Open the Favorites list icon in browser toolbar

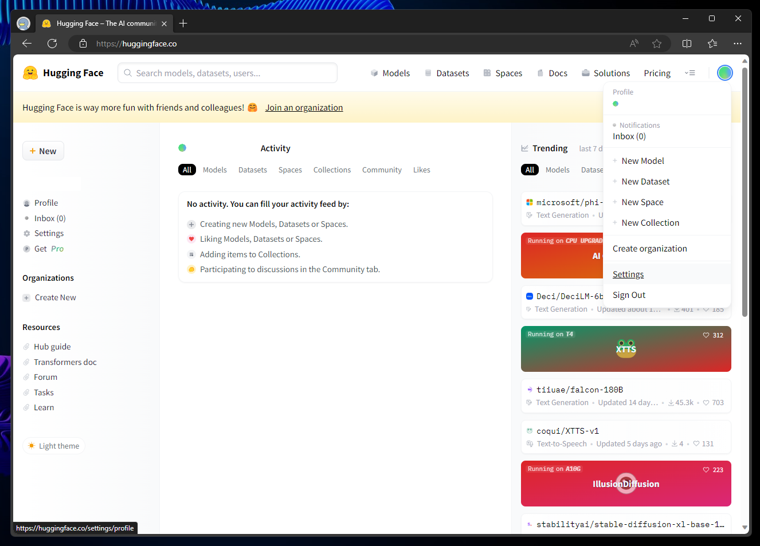(712, 44)
